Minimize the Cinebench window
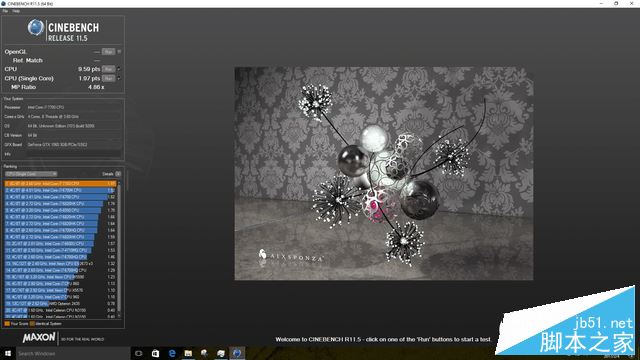The image size is (640, 360). (601, 3)
